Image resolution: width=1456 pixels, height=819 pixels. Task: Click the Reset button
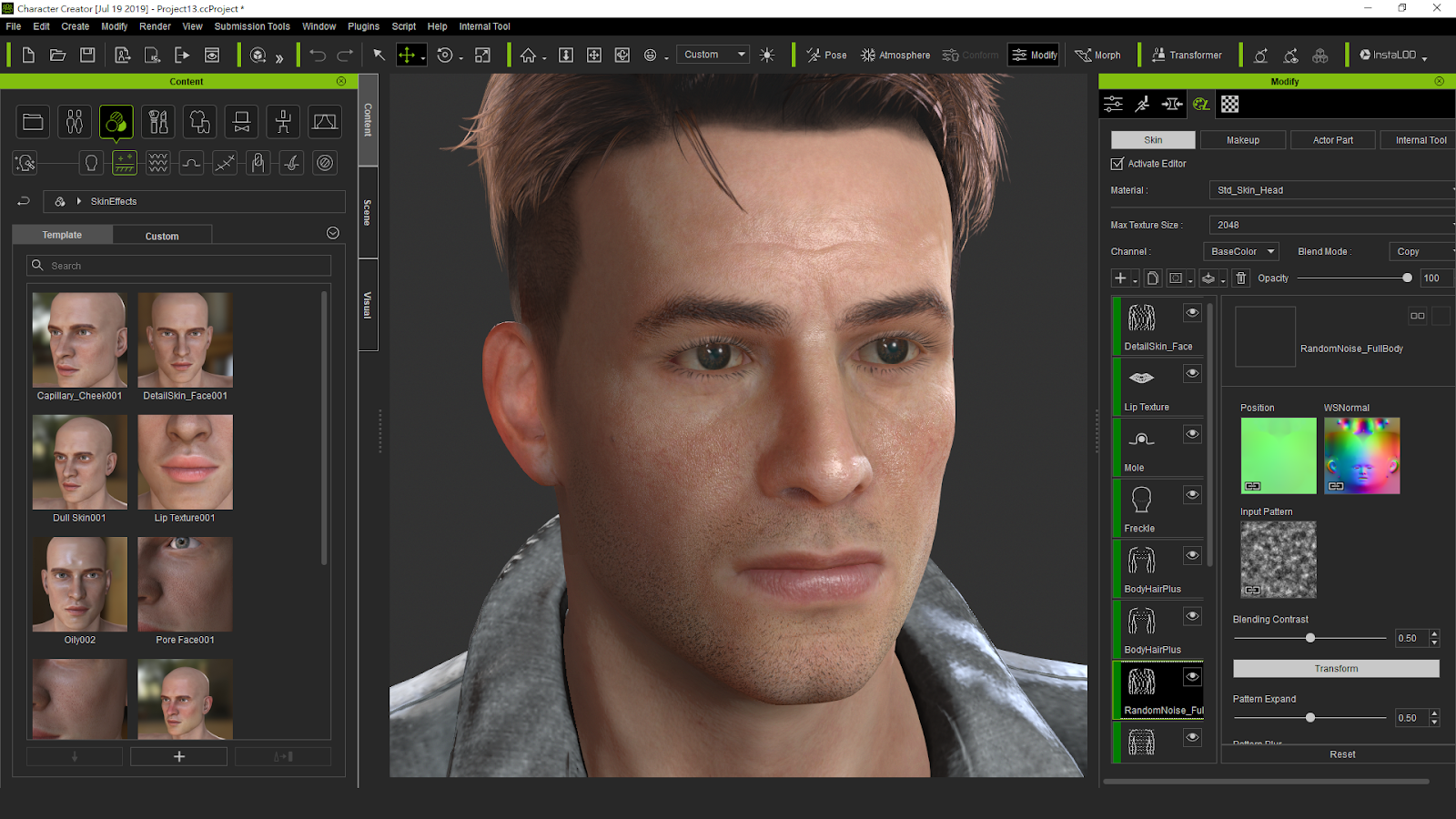tap(1341, 754)
